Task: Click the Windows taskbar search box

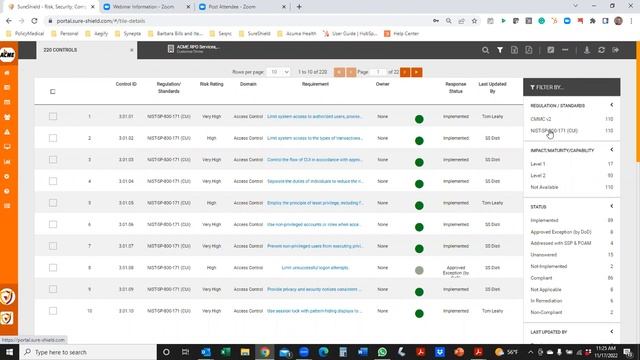Action: point(87,352)
